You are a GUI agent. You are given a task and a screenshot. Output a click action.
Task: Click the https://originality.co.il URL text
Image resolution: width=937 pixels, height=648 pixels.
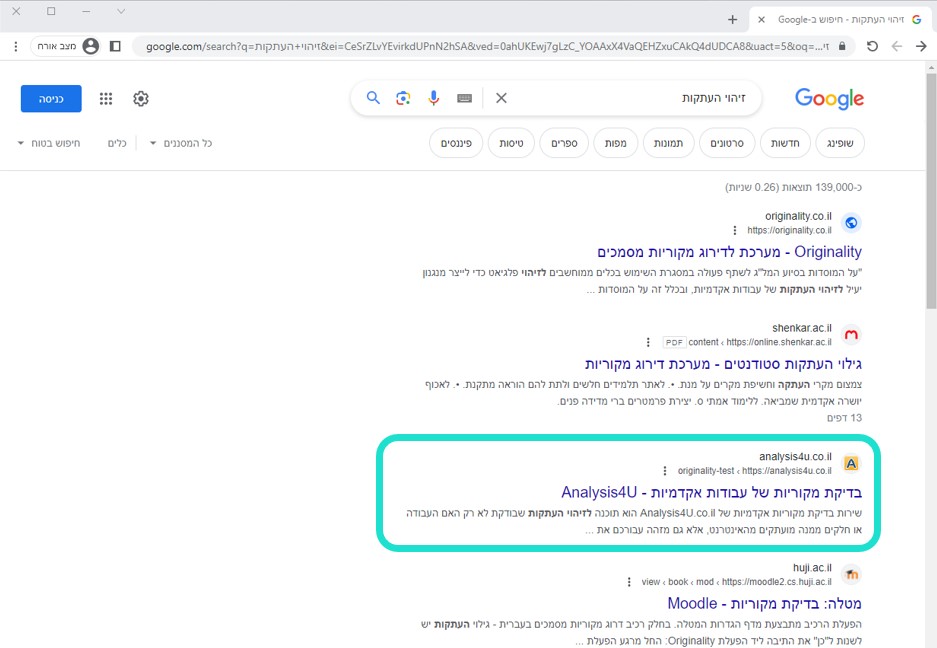[x=789, y=230]
